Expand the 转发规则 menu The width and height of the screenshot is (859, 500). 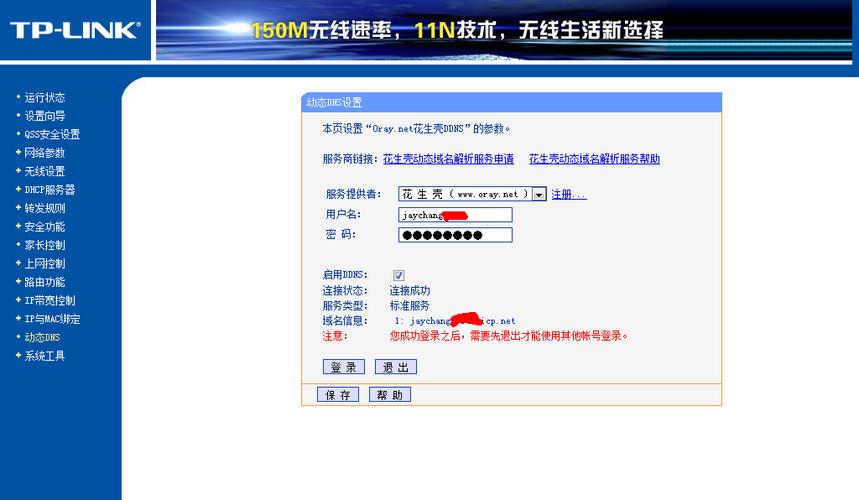(x=44, y=208)
